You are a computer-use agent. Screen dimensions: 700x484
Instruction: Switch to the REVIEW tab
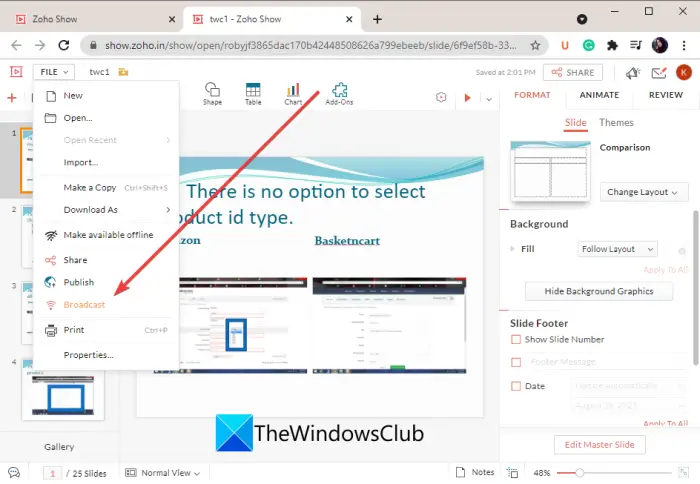[666, 95]
